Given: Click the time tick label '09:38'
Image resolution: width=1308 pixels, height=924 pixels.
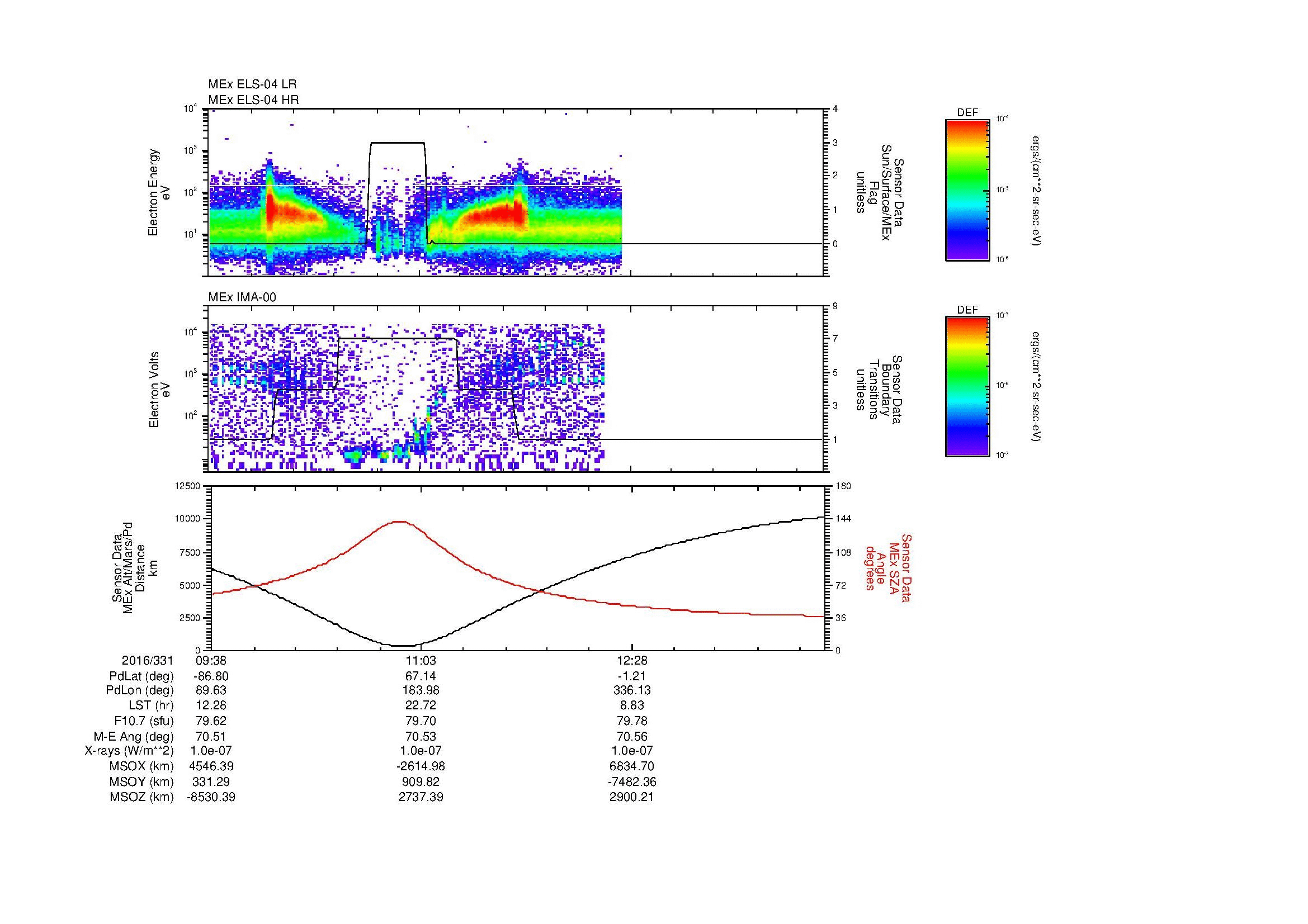Looking at the screenshot, I should click(211, 661).
